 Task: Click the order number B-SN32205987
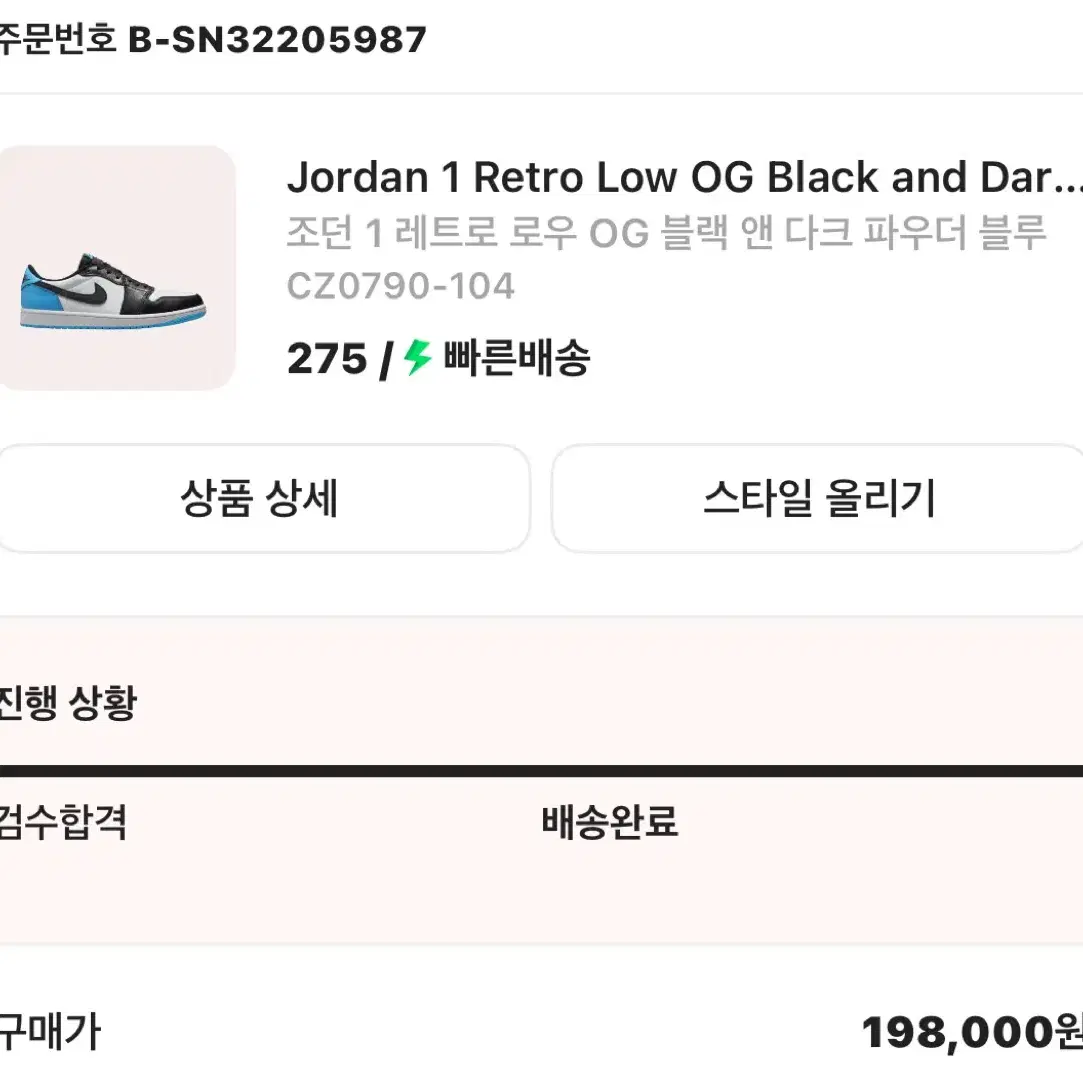pyautogui.click(x=277, y=40)
